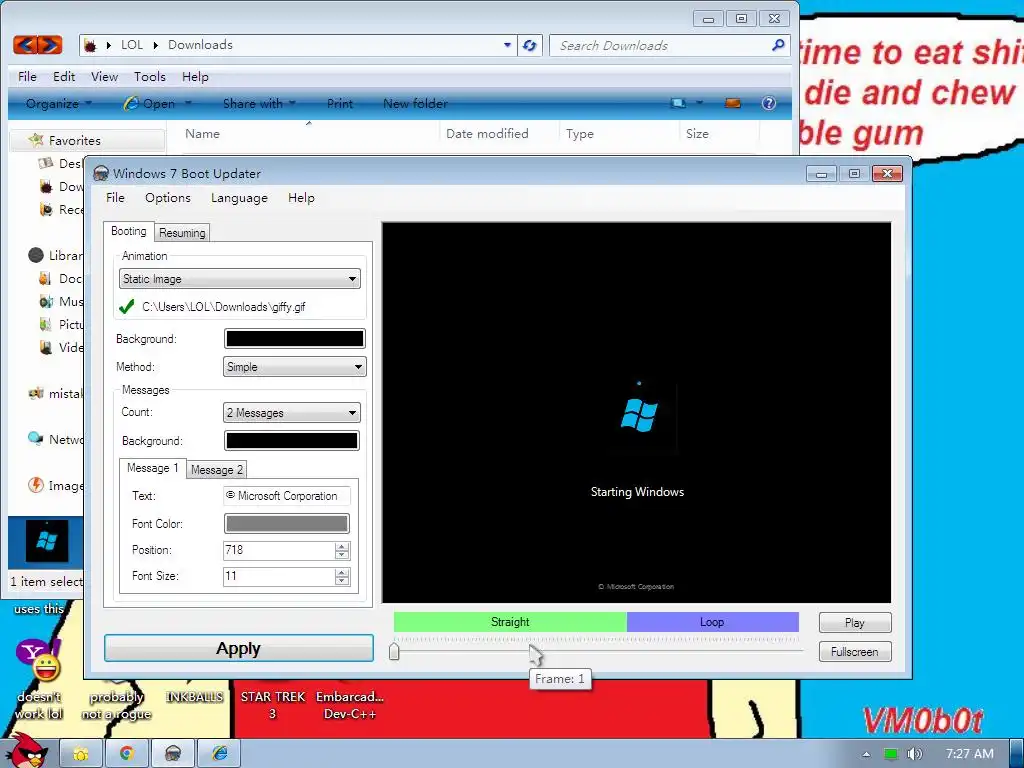1024x768 pixels.
Task: Increase the Position value with up arrow
Action: pyautogui.click(x=342, y=546)
